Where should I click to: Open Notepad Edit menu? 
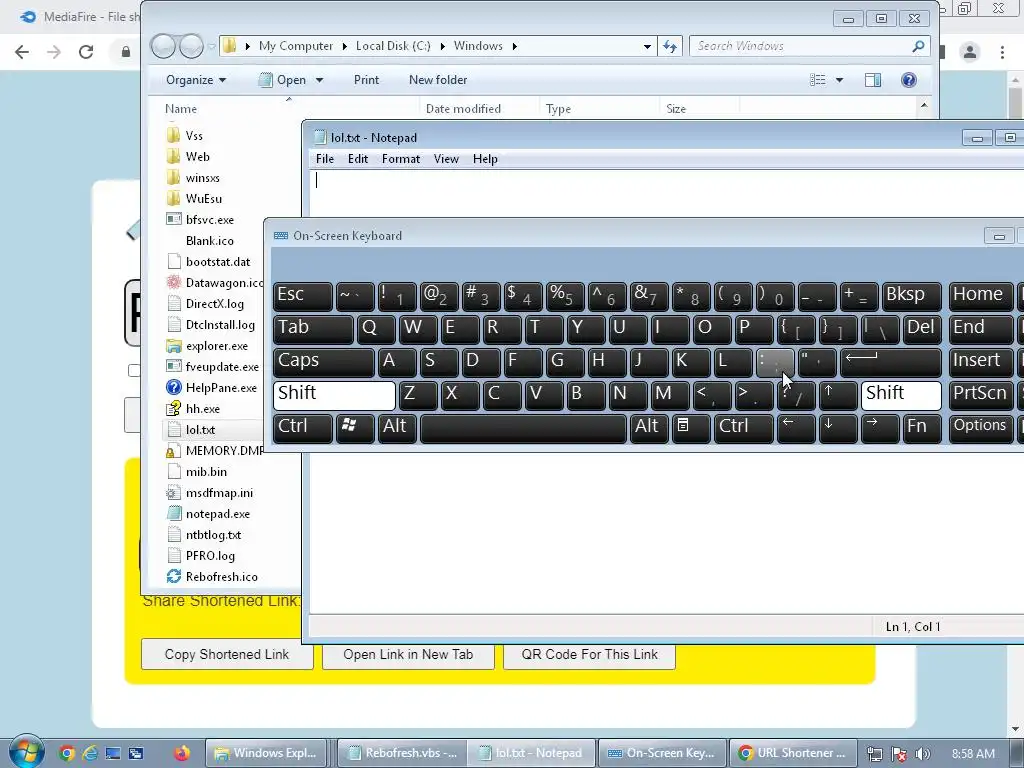[x=358, y=159]
